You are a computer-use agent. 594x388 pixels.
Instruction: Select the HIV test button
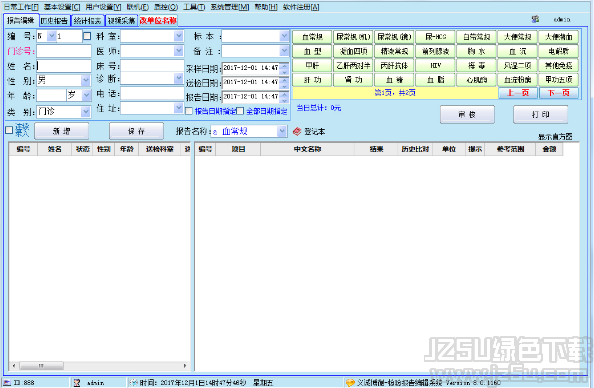tap(435, 66)
